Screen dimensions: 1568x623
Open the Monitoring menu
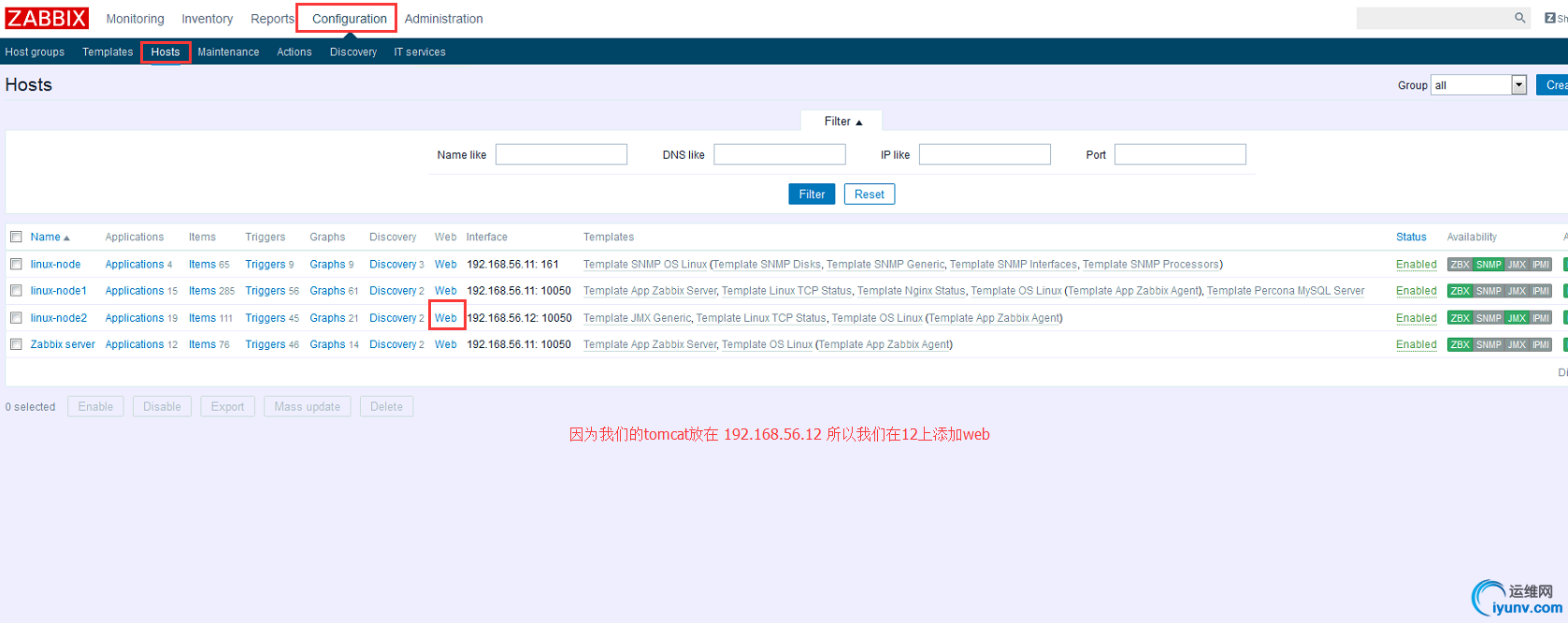pos(135,19)
